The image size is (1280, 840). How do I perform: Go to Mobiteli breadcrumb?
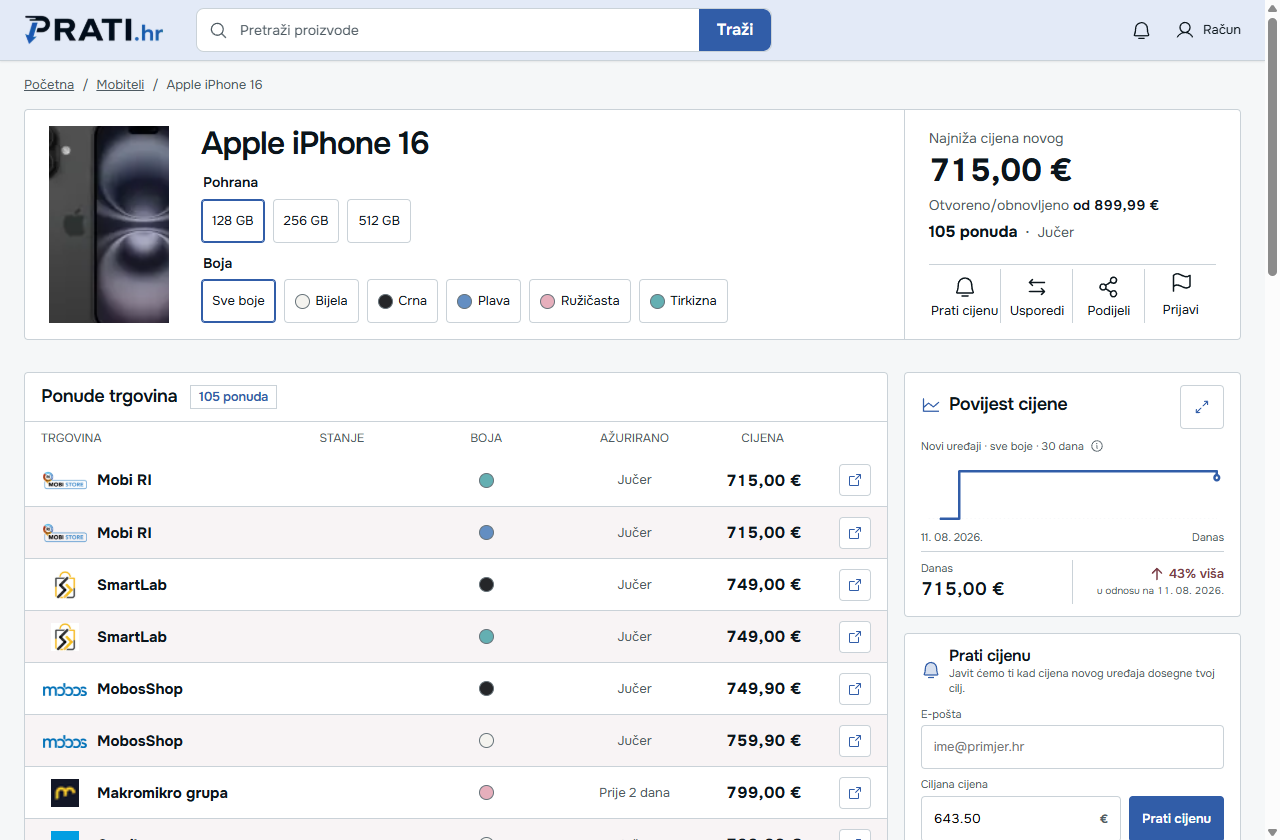point(120,85)
